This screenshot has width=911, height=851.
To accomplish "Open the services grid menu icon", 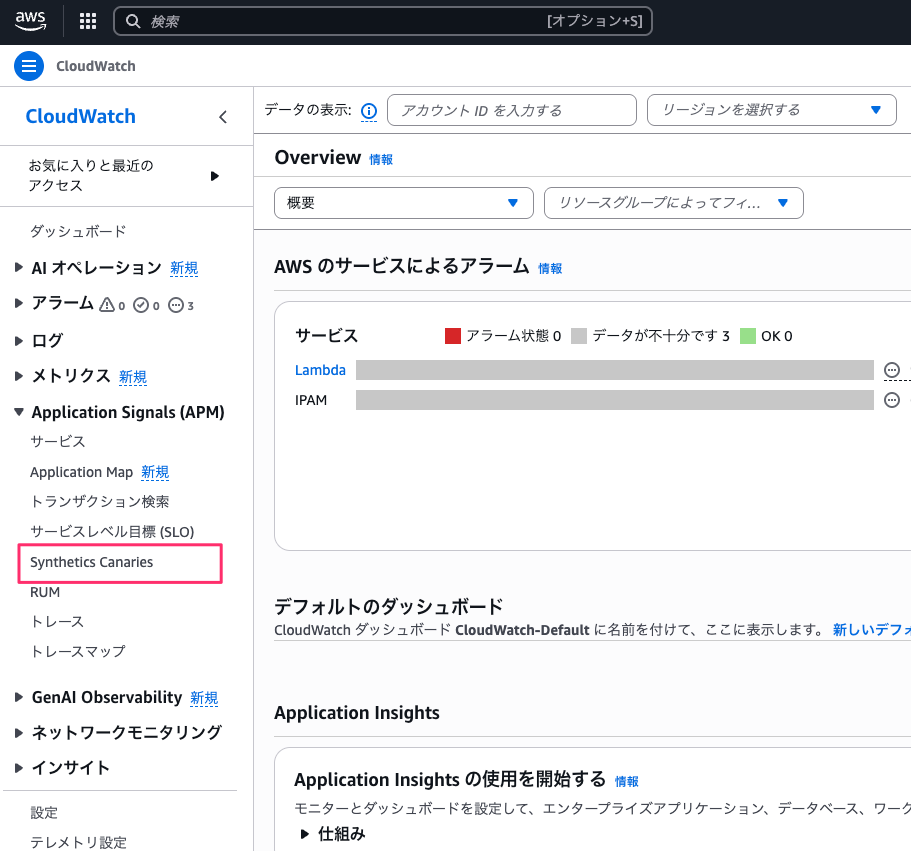I will [x=88, y=21].
